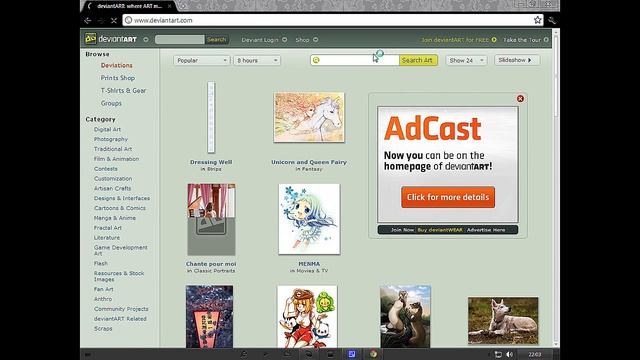Viewport: 640px width, 360px height.
Task: Select the Flash category
Action: tap(101, 263)
